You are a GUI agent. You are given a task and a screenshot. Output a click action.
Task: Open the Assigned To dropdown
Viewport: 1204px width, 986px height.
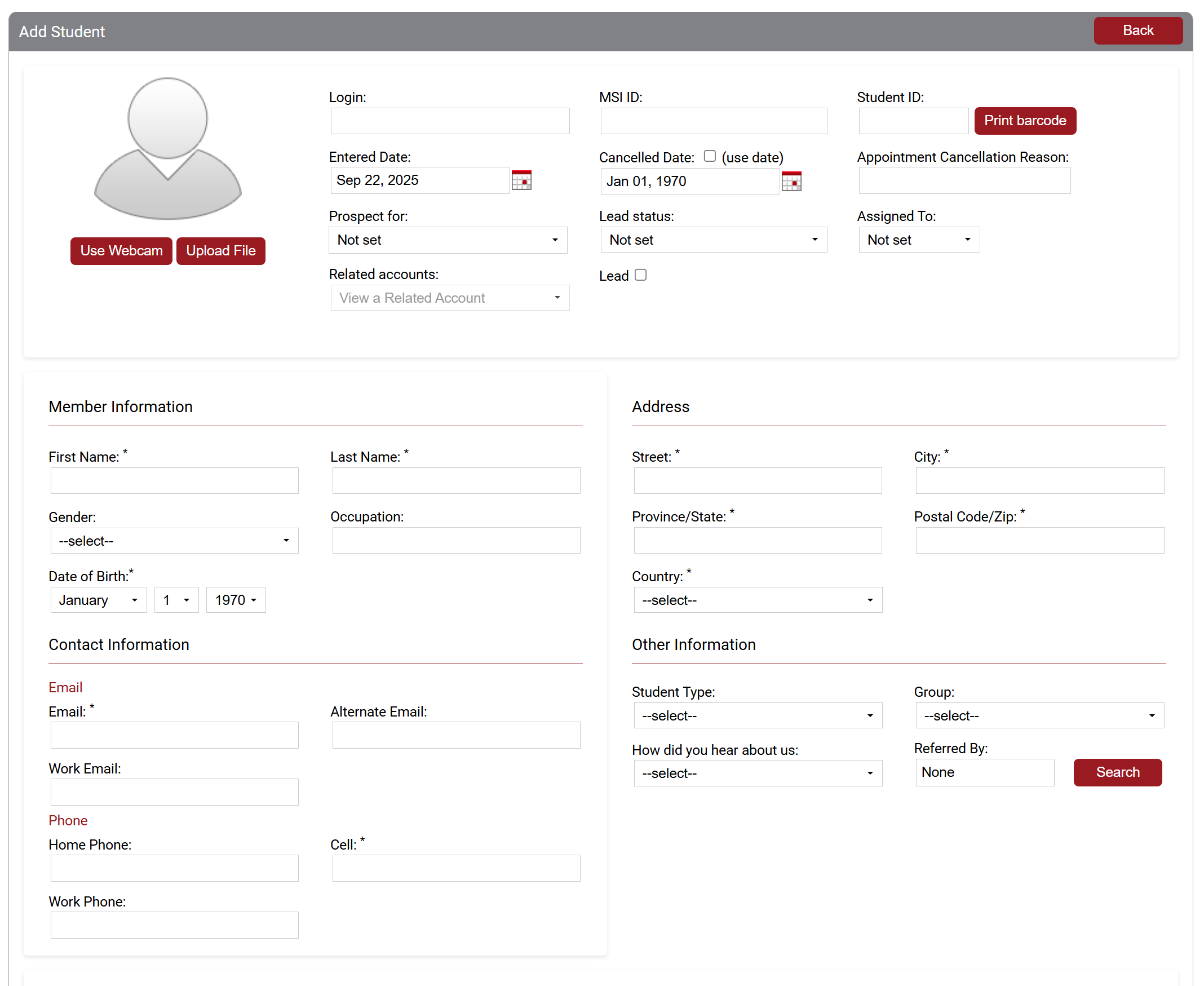[x=918, y=240]
